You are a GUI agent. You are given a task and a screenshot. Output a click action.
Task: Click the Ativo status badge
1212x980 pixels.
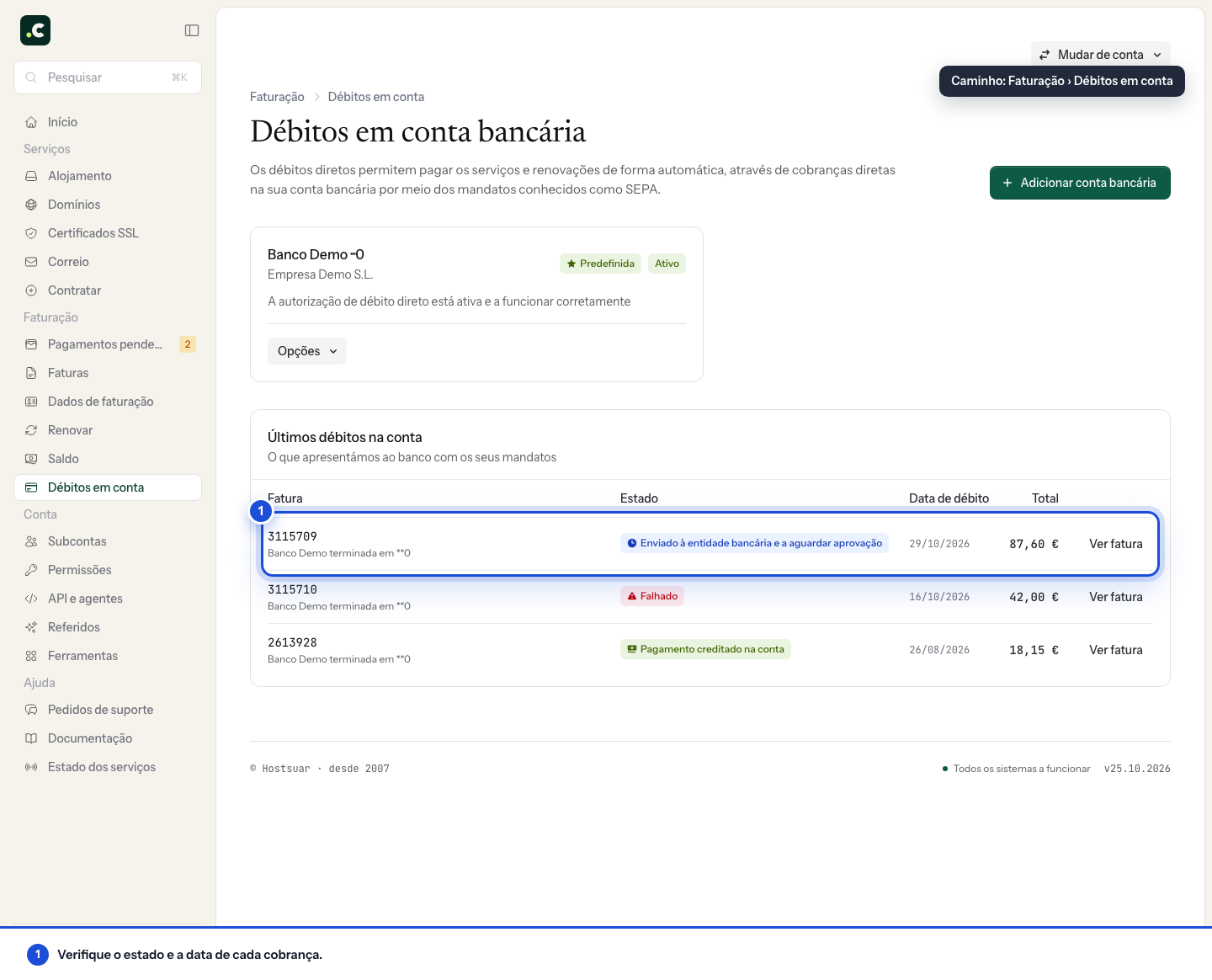(x=667, y=264)
